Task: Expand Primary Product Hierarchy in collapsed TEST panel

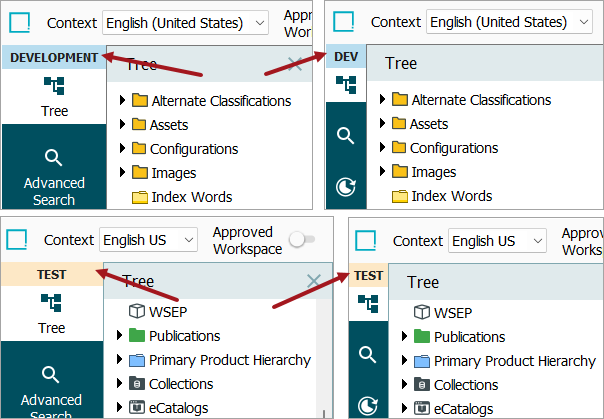Action: pos(404,361)
